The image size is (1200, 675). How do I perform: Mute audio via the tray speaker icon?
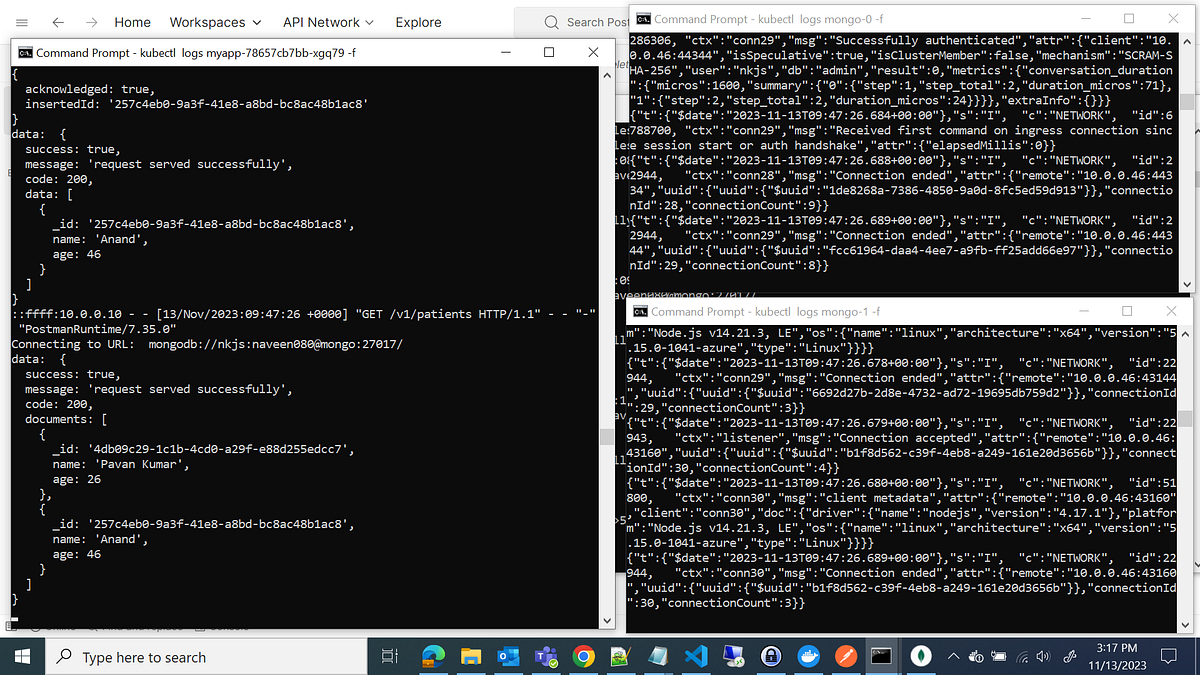coord(1042,657)
